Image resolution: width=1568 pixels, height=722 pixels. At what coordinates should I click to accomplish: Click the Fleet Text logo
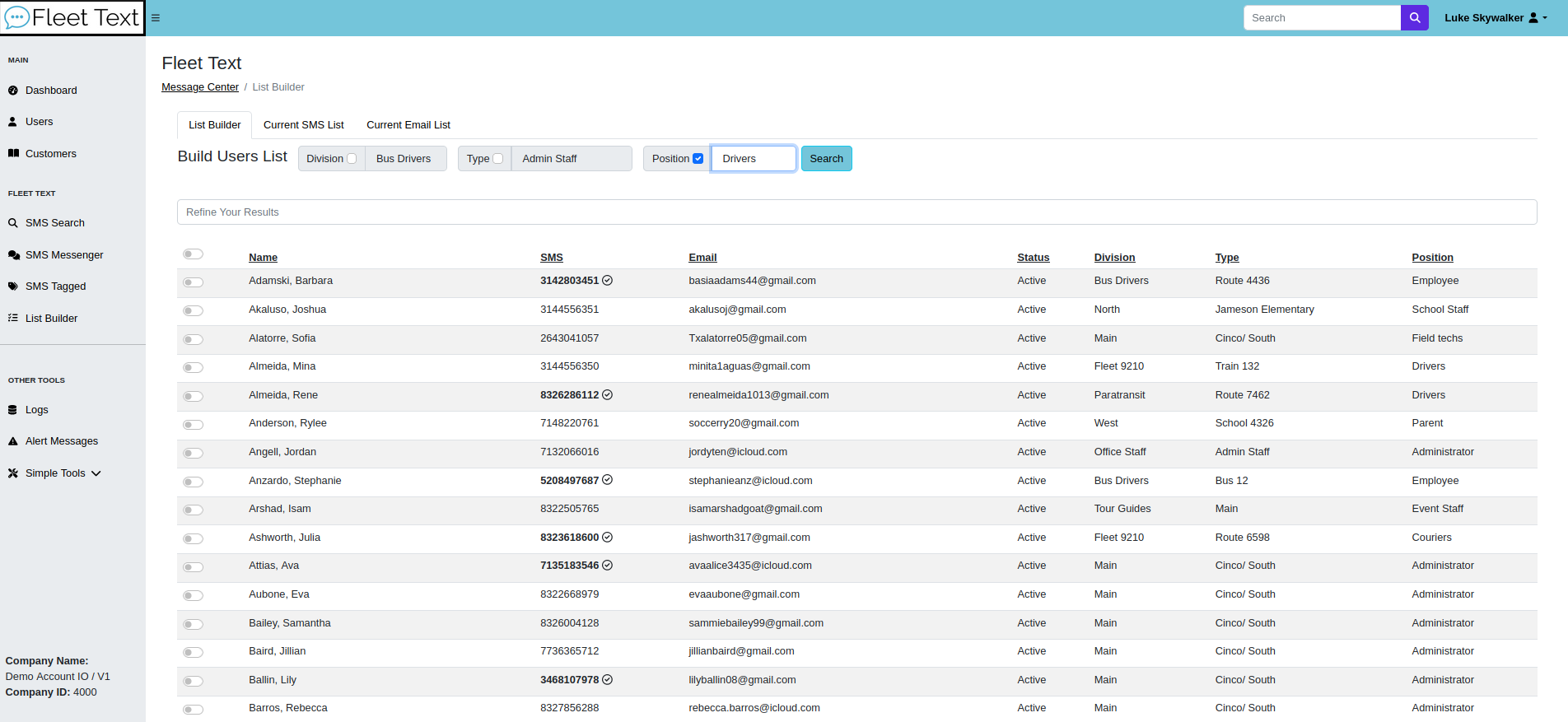(72, 17)
